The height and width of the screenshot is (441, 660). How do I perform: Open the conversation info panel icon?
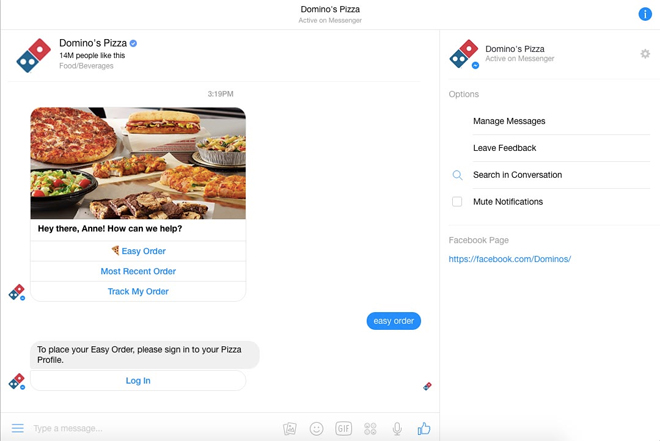coord(645,14)
